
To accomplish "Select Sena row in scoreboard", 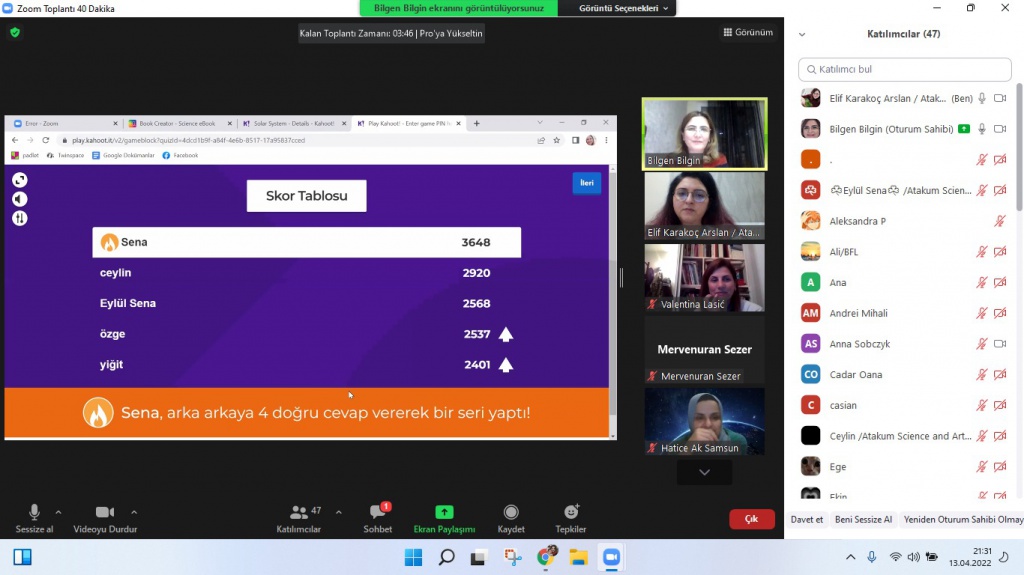I will click(x=306, y=242).
